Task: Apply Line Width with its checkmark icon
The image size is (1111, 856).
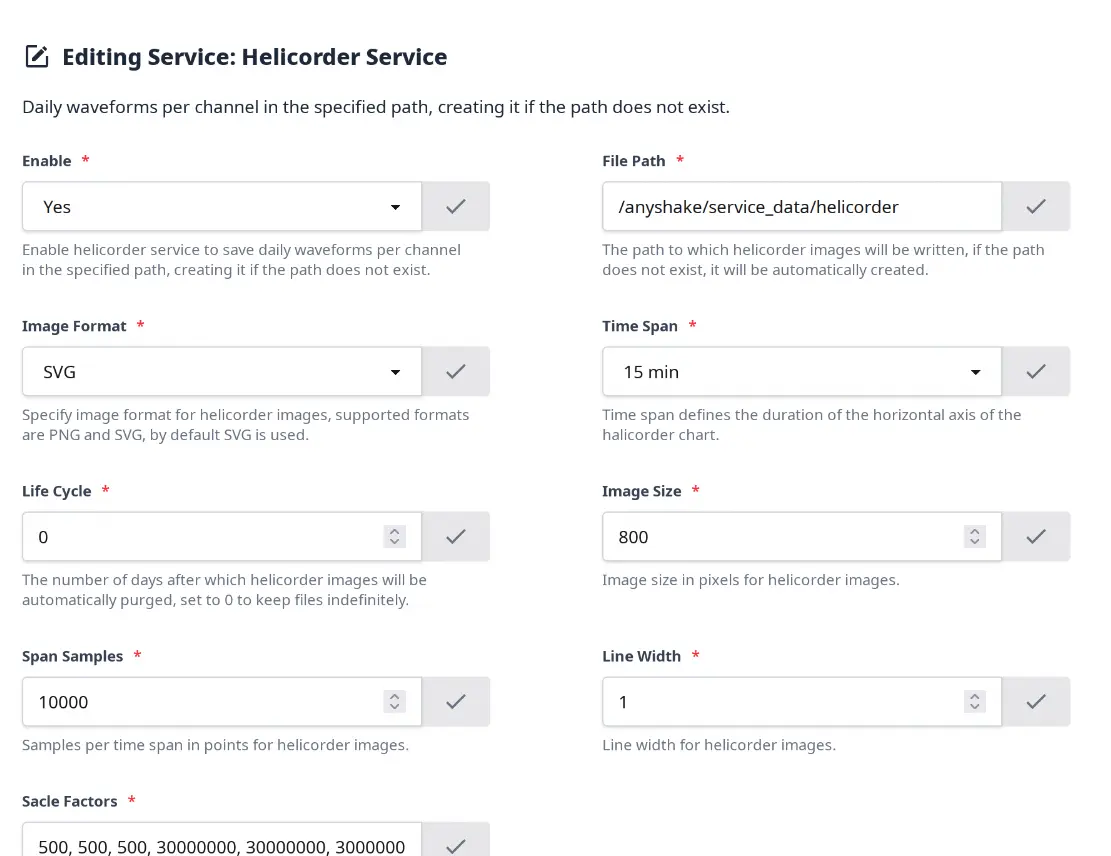Action: coord(1036,702)
